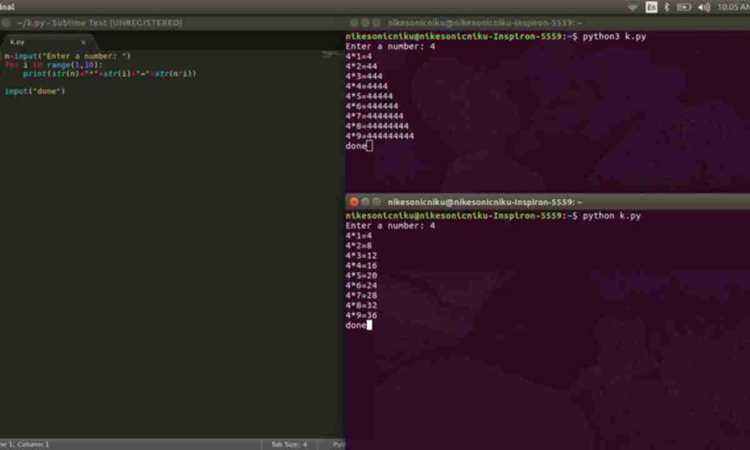Viewport: 750px width, 450px height.
Task: Click the Line 1, Column 1 status indicator
Action: (25, 444)
